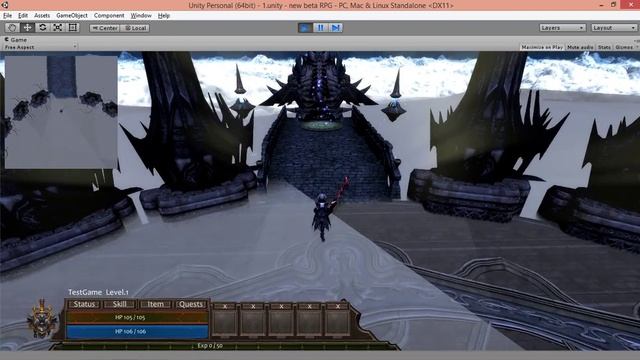This screenshot has width=640, height=360.
Task: Click the TestGame Level.1 label
Action: 98,292
